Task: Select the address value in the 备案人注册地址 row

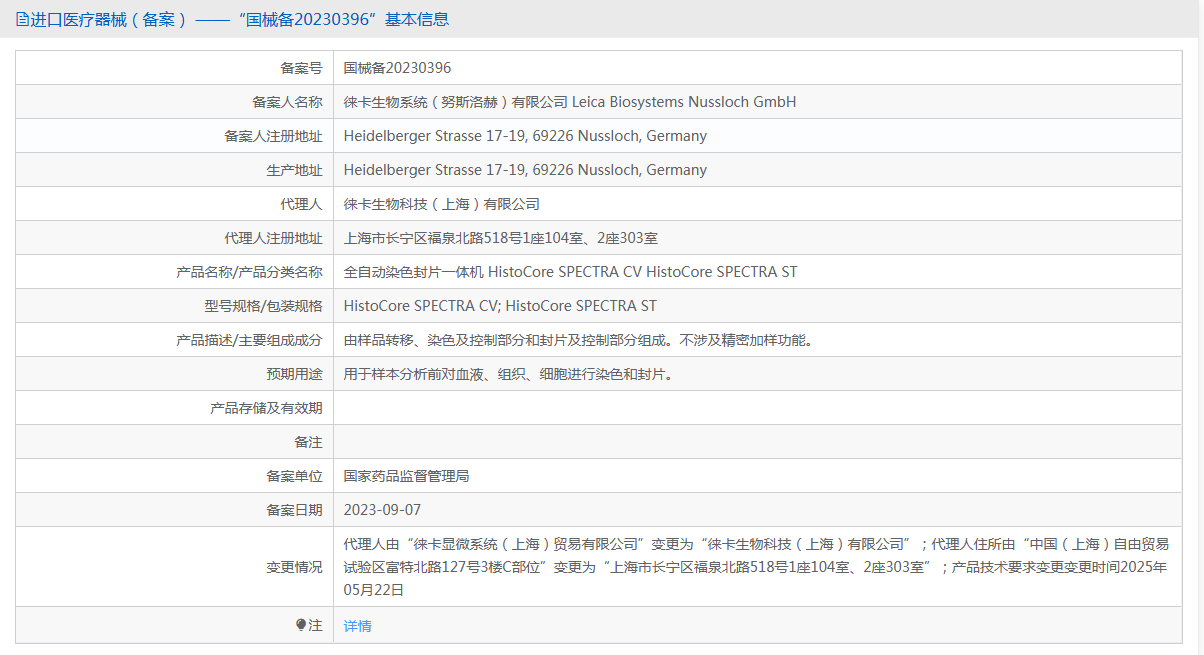Action: tap(525, 136)
